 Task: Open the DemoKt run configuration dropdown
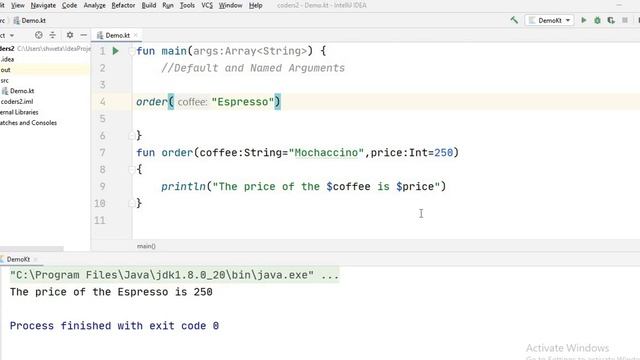click(x=550, y=20)
